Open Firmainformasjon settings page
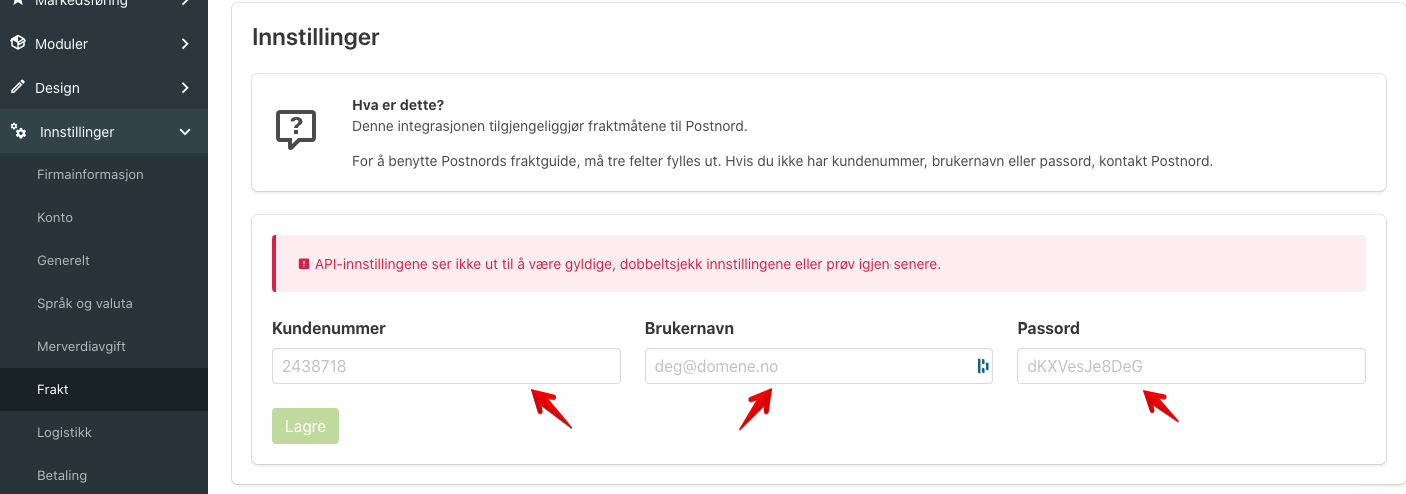This screenshot has width=1406, height=494. [x=90, y=174]
